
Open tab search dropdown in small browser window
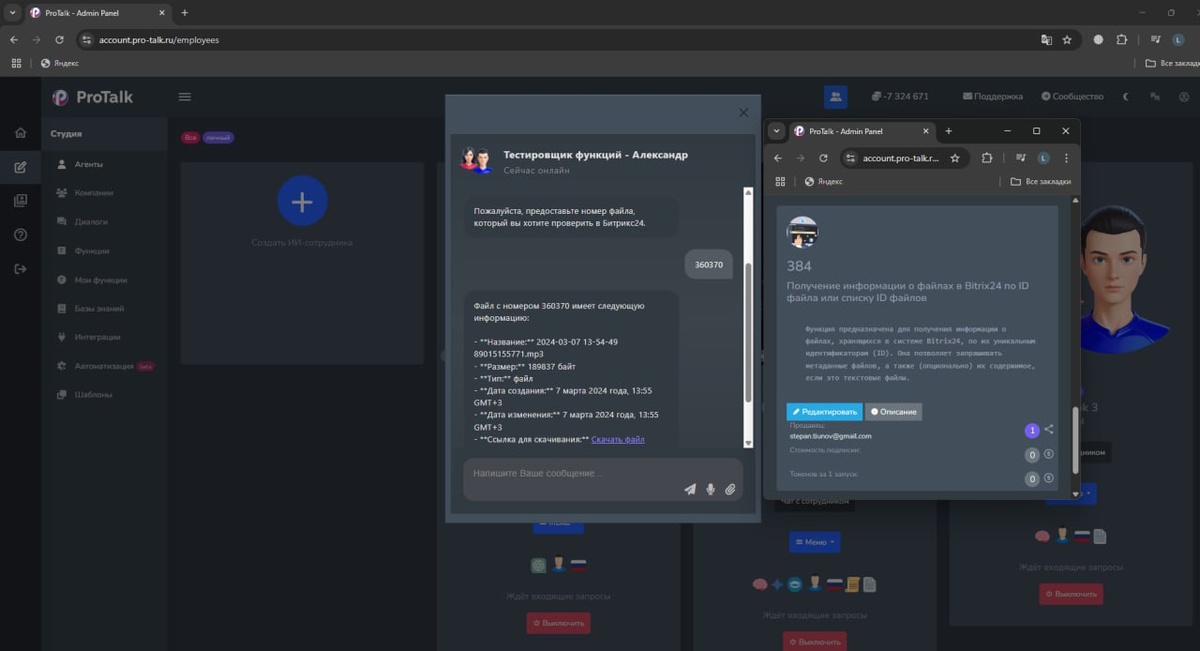click(x=776, y=131)
